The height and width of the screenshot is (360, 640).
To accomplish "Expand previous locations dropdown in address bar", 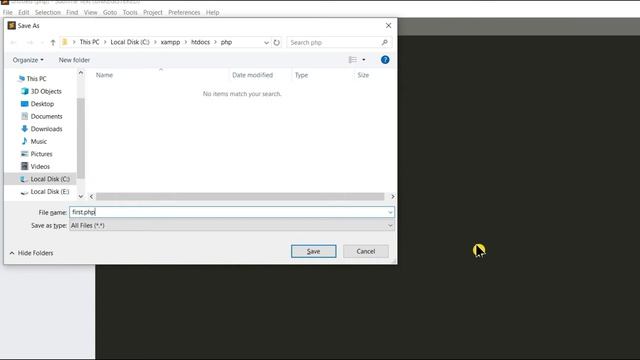I will point(266,42).
